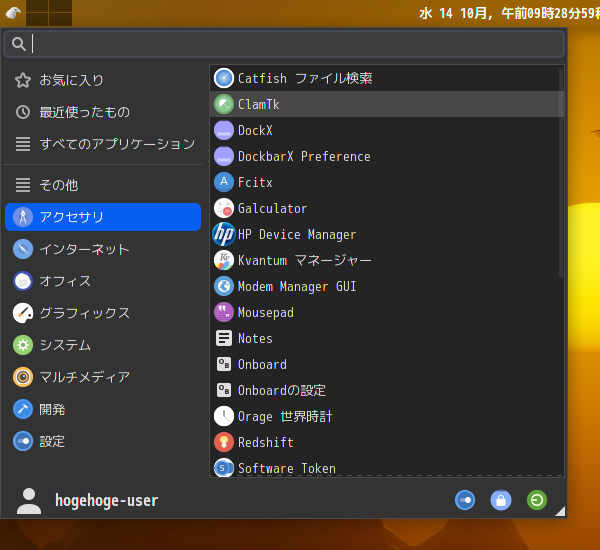Click the search magnifier icon
Image resolution: width=600 pixels, height=550 pixels.
(x=18, y=44)
